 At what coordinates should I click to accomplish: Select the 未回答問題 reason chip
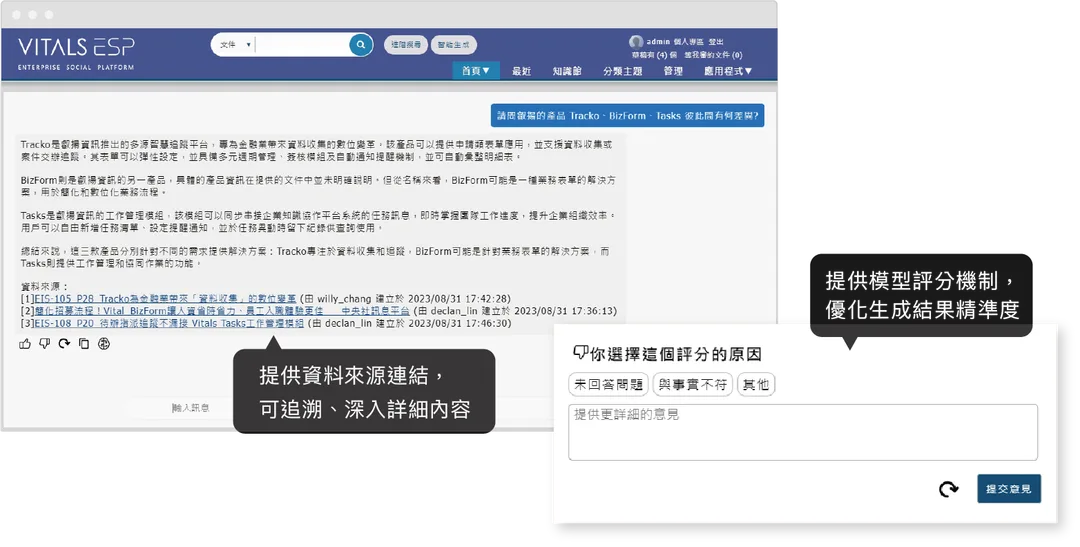tap(608, 384)
